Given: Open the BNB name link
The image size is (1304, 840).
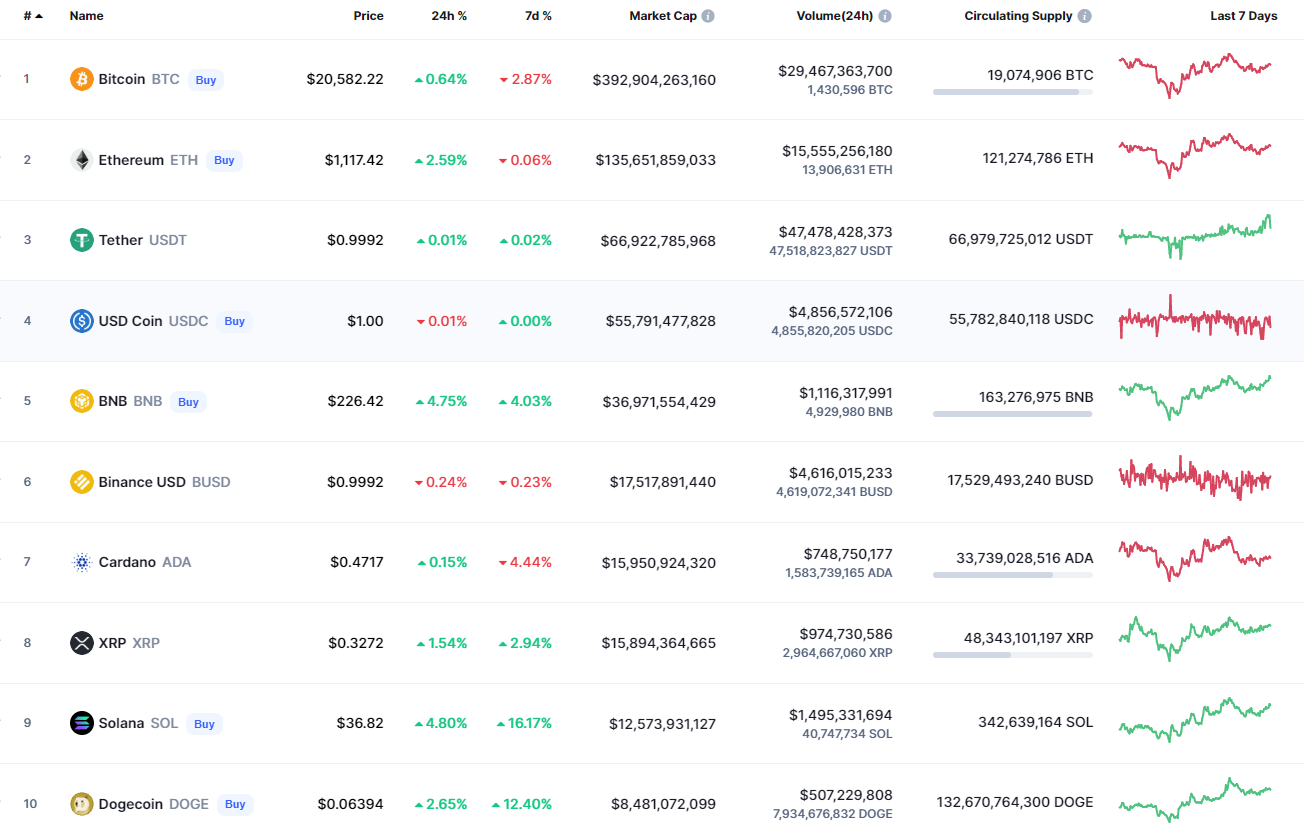Looking at the screenshot, I should click(113, 401).
